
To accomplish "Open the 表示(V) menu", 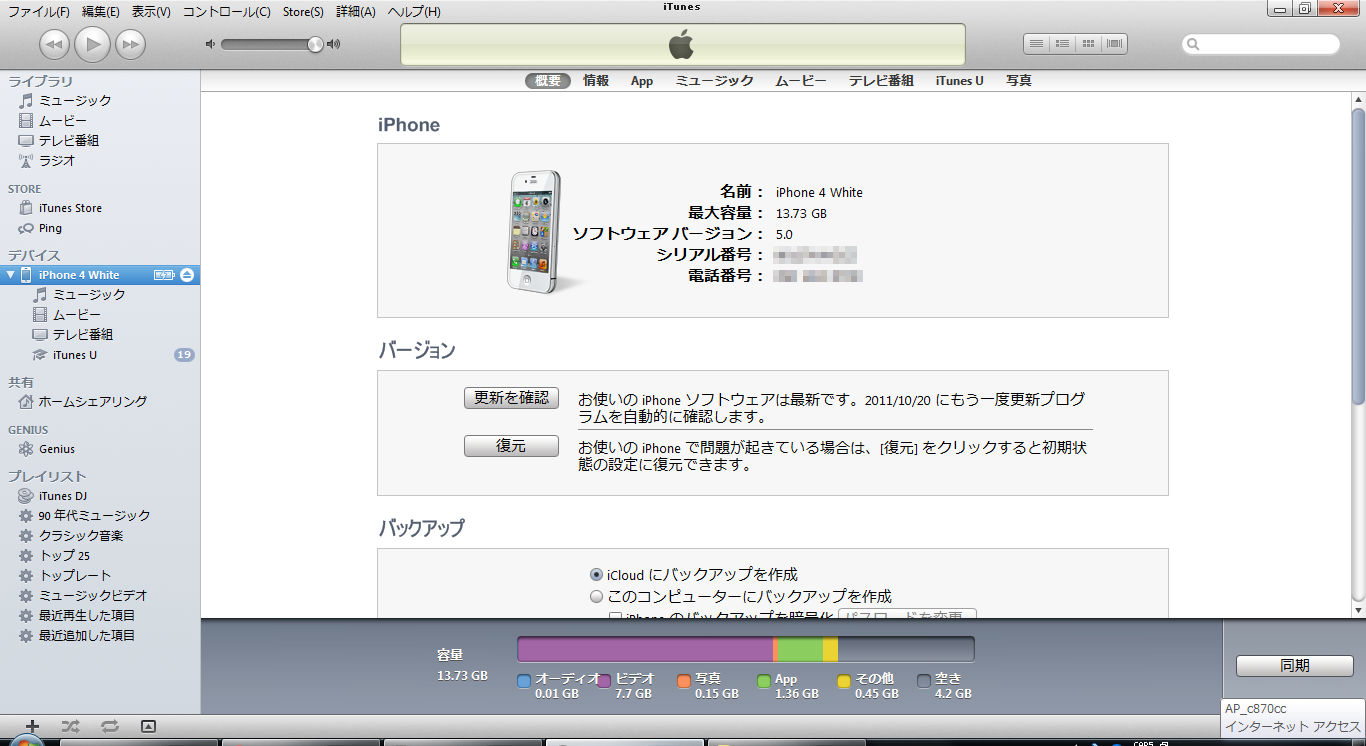I will click(x=151, y=12).
